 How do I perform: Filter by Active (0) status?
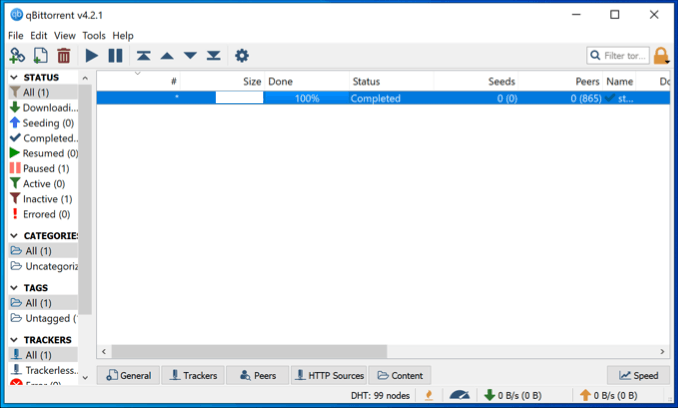(x=43, y=184)
